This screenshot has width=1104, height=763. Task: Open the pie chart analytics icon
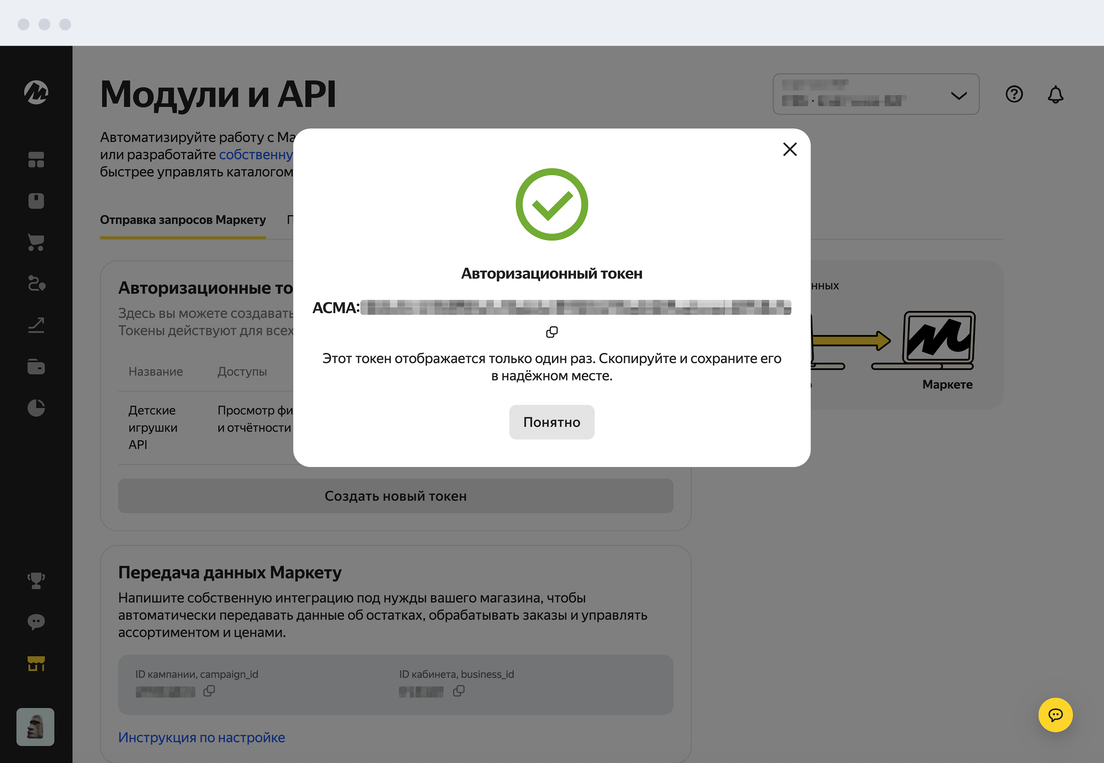point(36,408)
